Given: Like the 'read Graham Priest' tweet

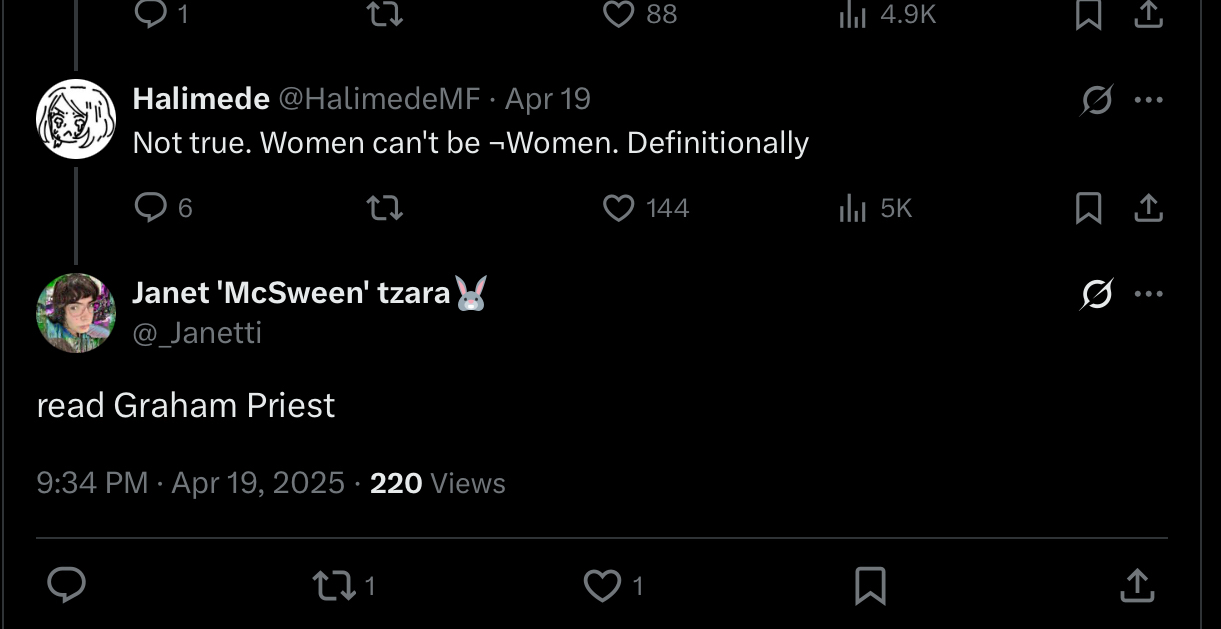Looking at the screenshot, I should 602,585.
